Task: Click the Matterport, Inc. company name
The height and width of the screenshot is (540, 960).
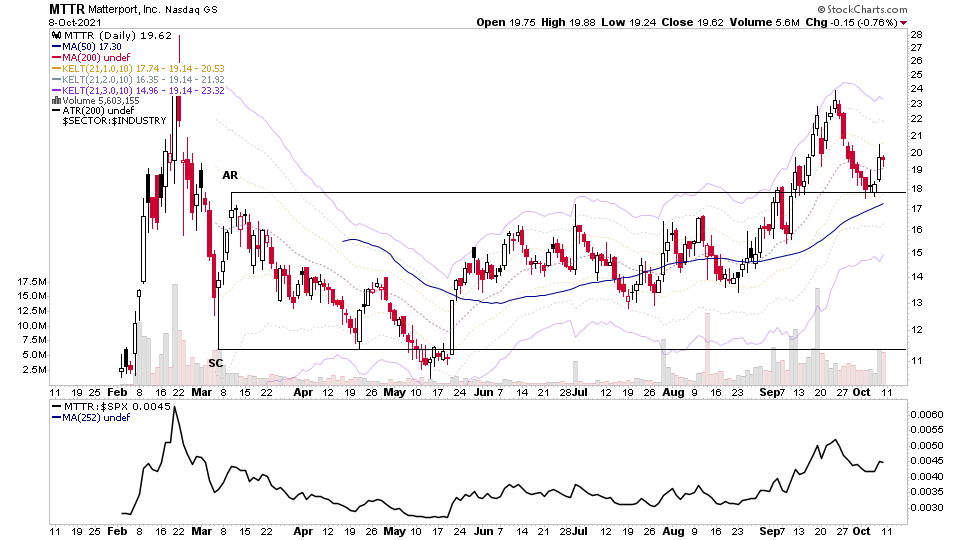Action: tap(124, 10)
